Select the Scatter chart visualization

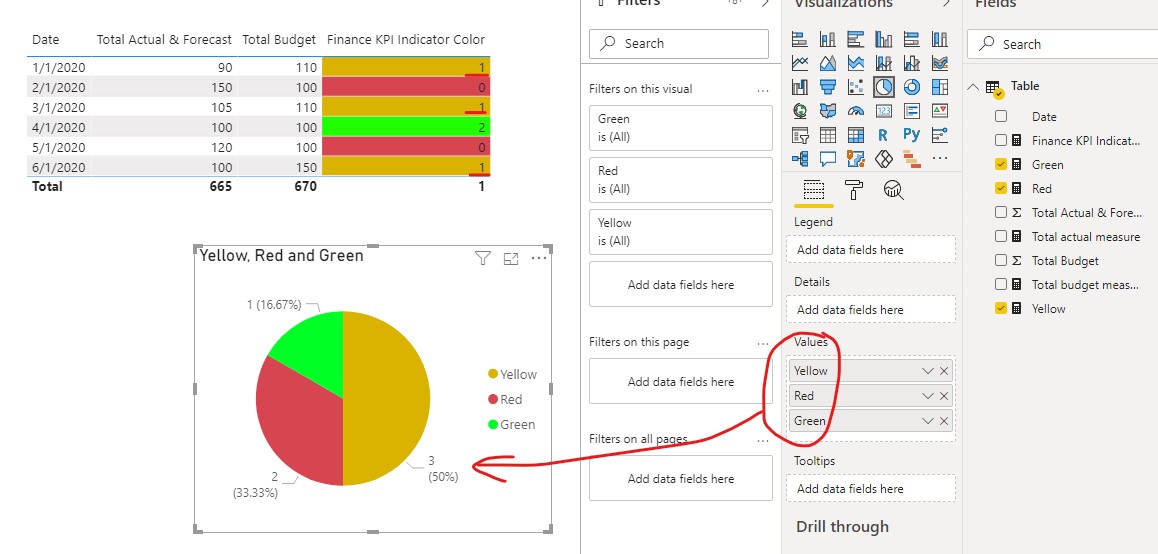(856, 87)
